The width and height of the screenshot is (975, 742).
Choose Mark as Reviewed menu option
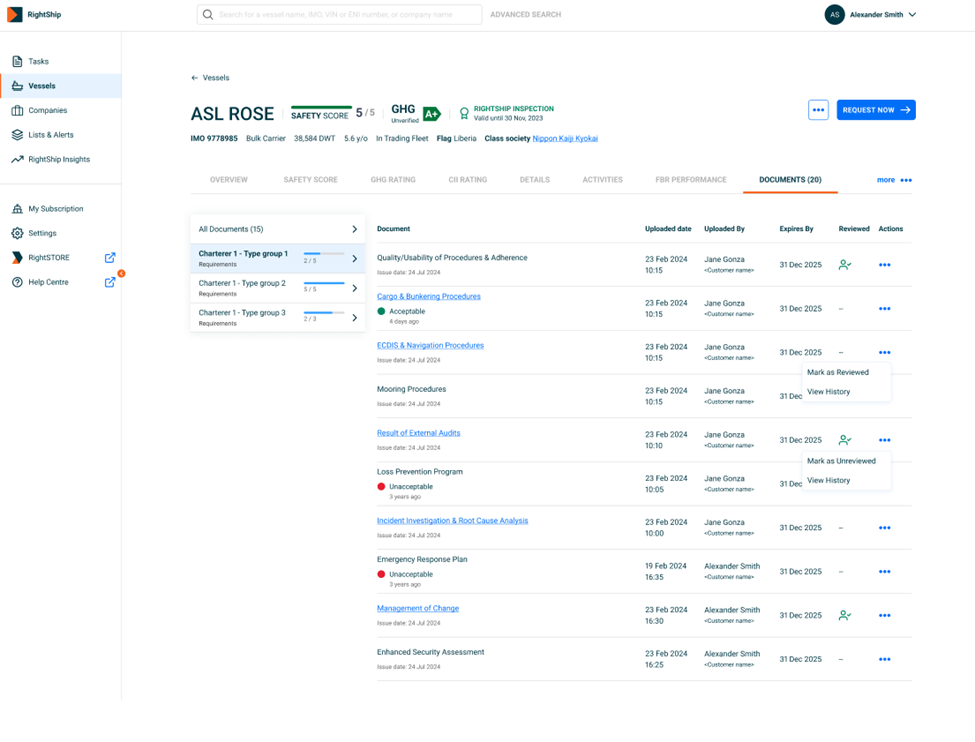838,373
